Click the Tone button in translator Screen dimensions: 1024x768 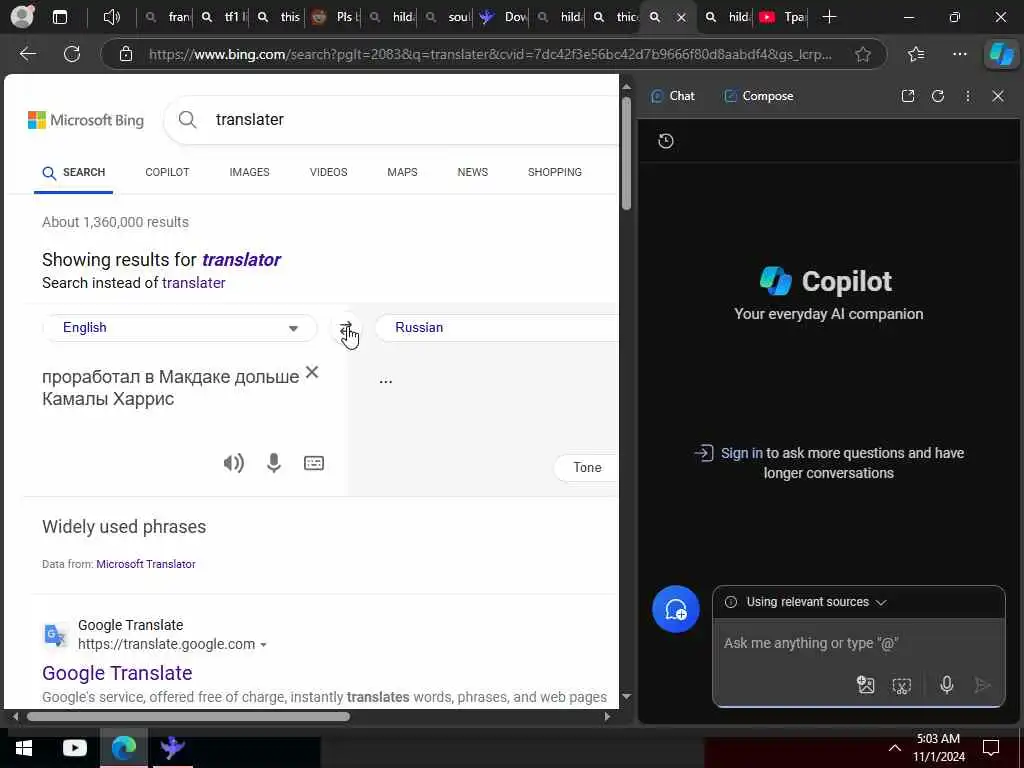coord(586,468)
